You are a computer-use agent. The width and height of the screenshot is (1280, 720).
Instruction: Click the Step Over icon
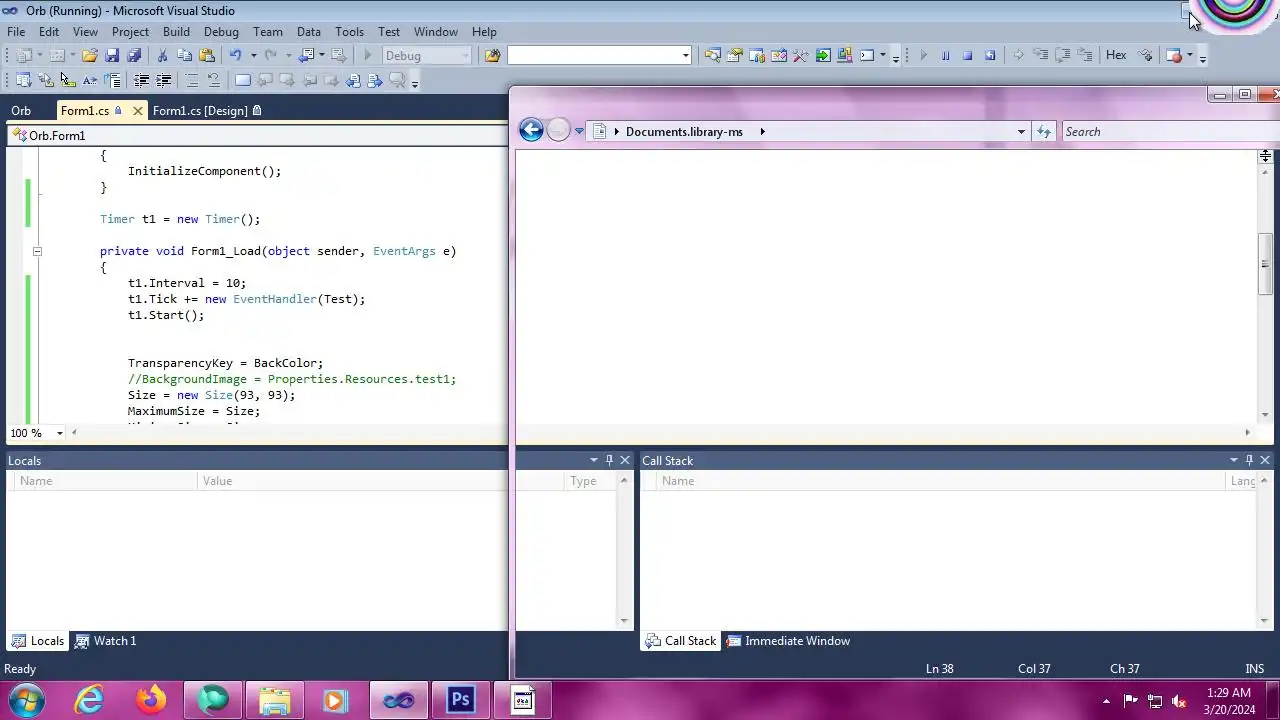pyautogui.click(x=1062, y=56)
